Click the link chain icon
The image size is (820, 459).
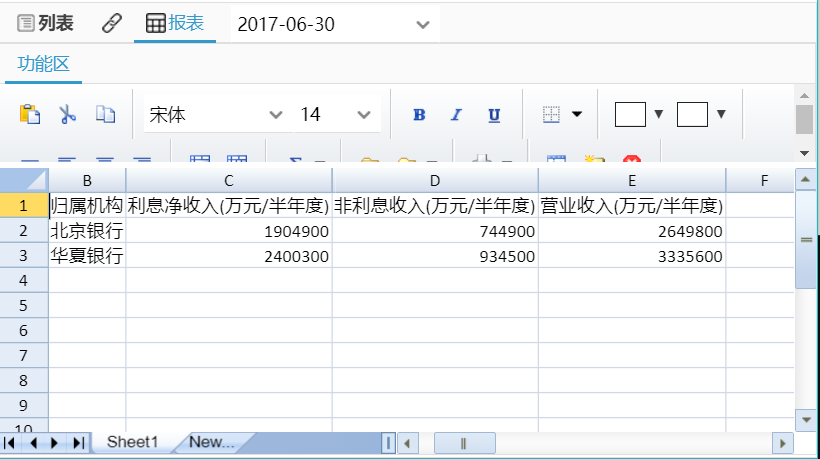[x=111, y=24]
